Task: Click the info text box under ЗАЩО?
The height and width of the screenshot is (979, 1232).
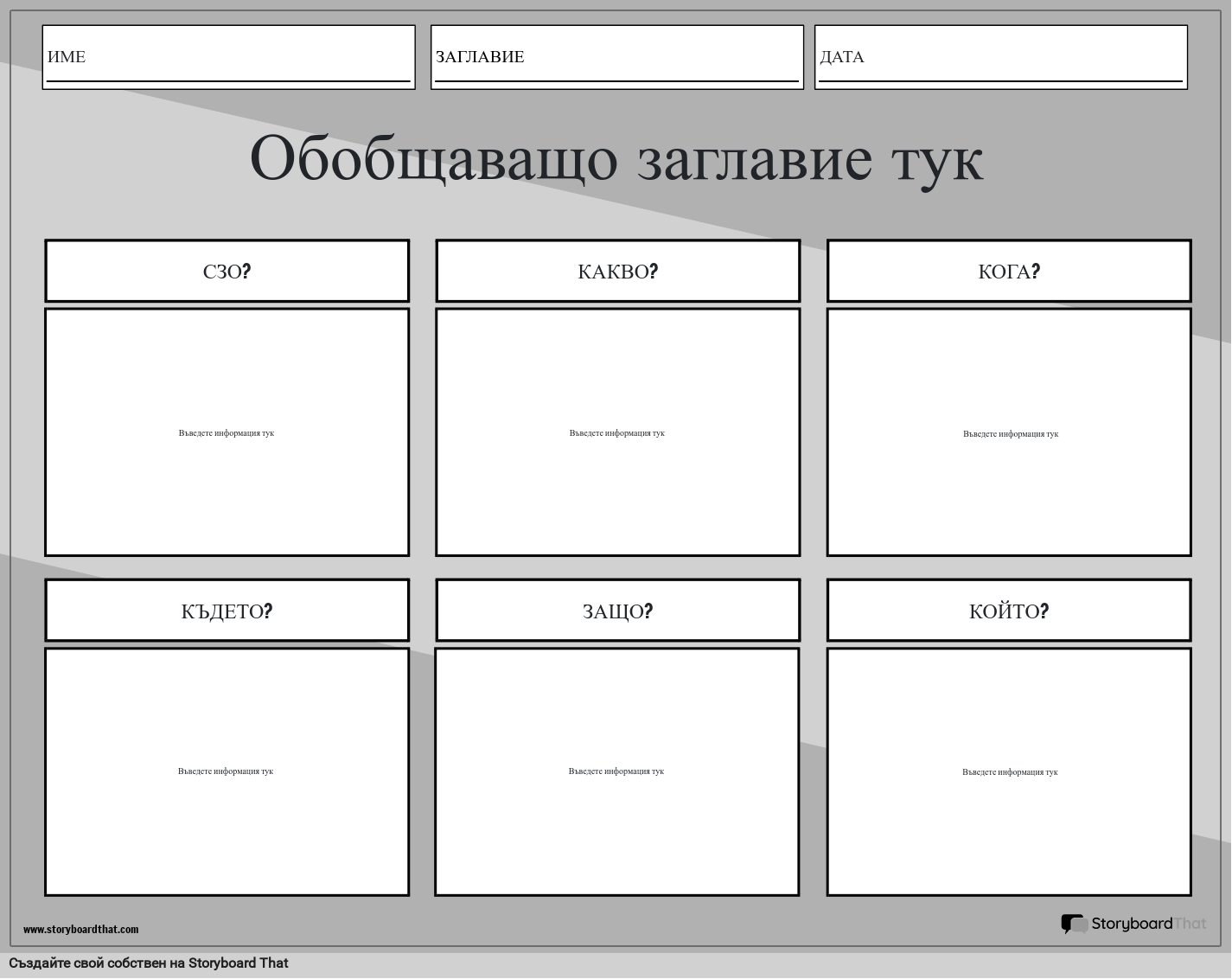Action: (616, 771)
